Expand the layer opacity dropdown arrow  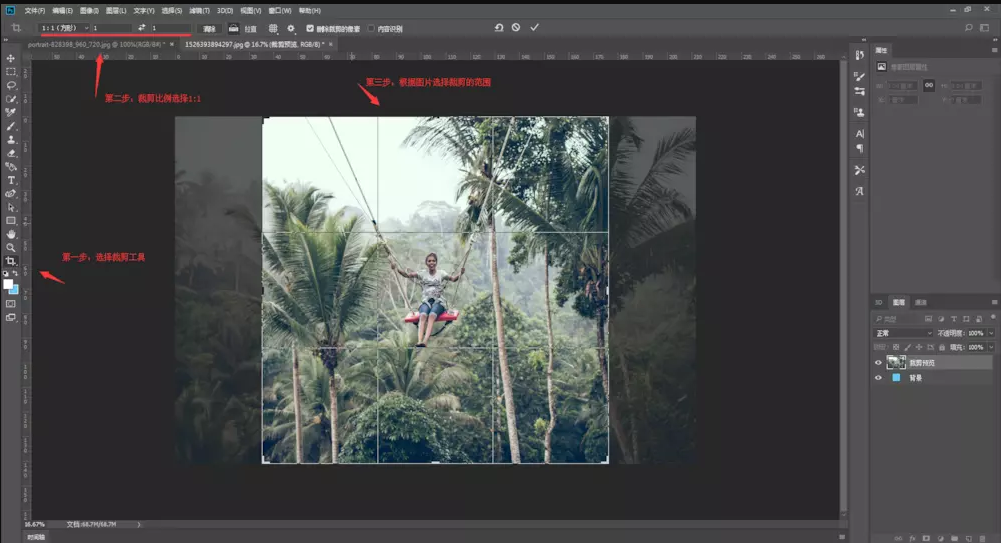990,333
